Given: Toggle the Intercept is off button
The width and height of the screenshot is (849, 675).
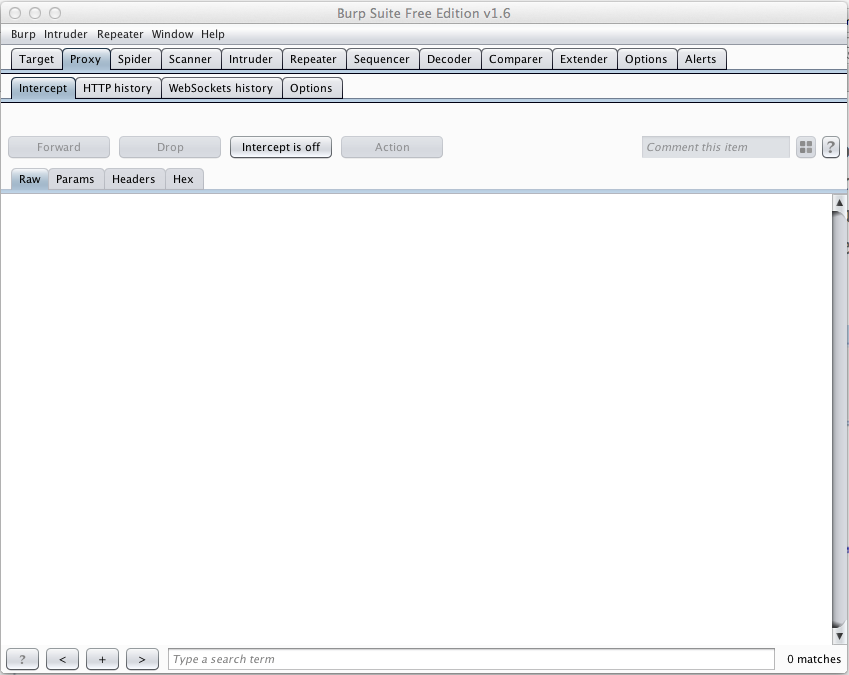Looking at the screenshot, I should 281,147.
